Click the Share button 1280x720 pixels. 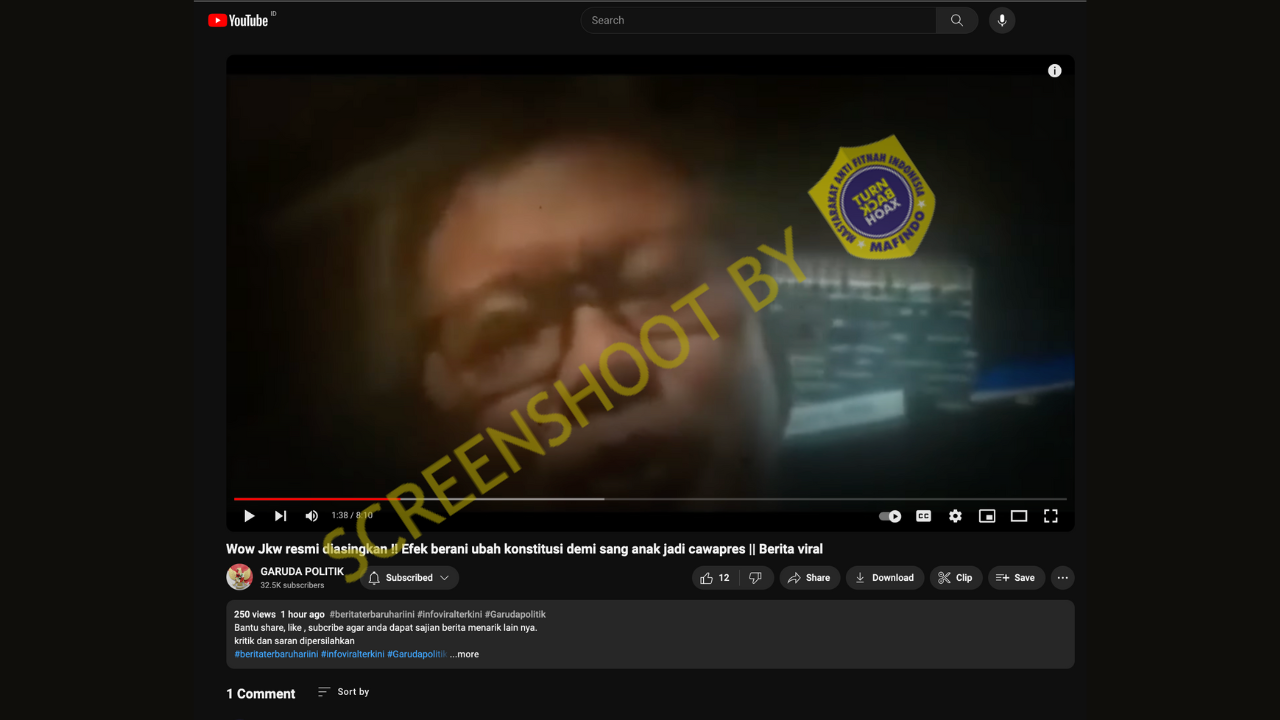809,578
